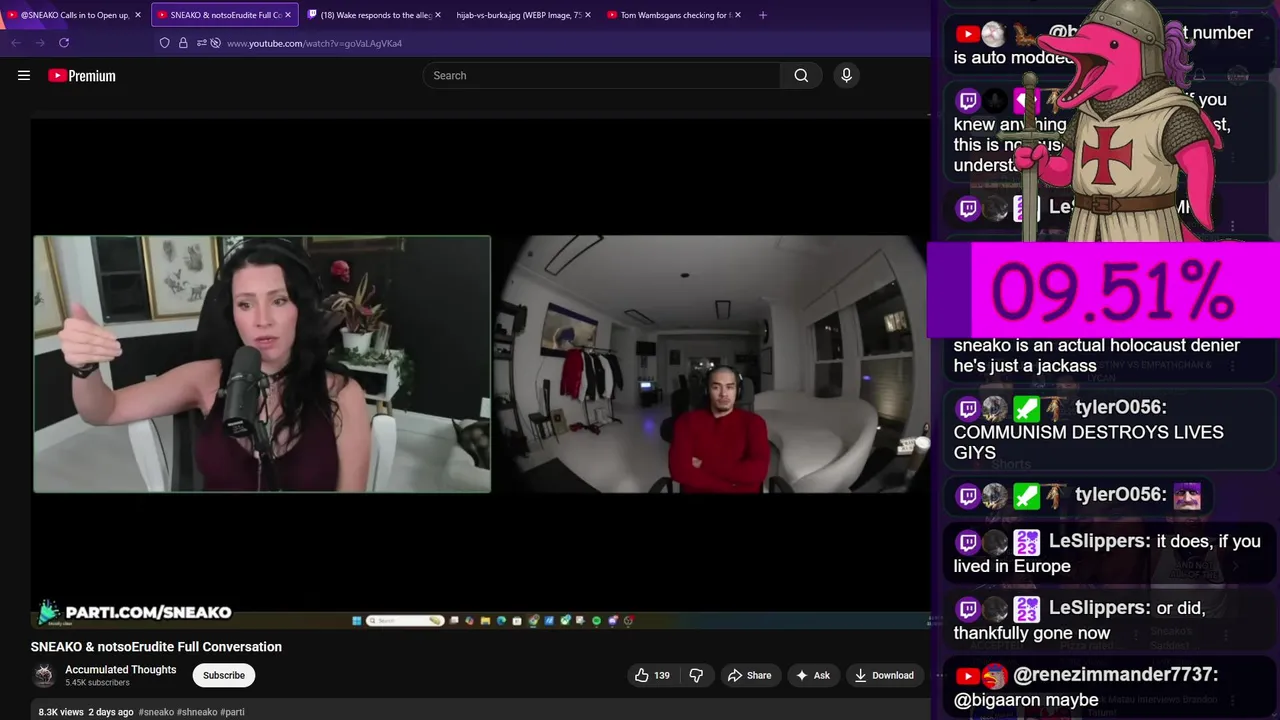Click the '8.3K views 2 days ago' text
The image size is (1280, 720).
click(86, 712)
